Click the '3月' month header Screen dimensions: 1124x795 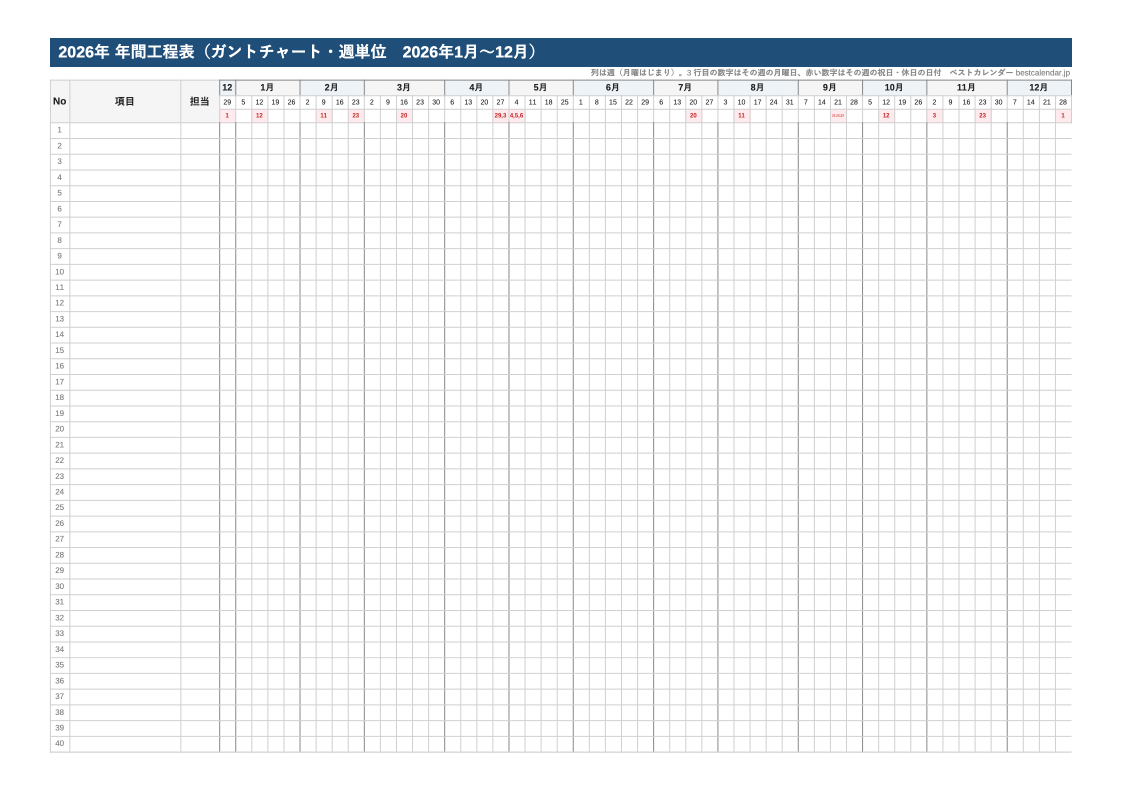pos(404,87)
